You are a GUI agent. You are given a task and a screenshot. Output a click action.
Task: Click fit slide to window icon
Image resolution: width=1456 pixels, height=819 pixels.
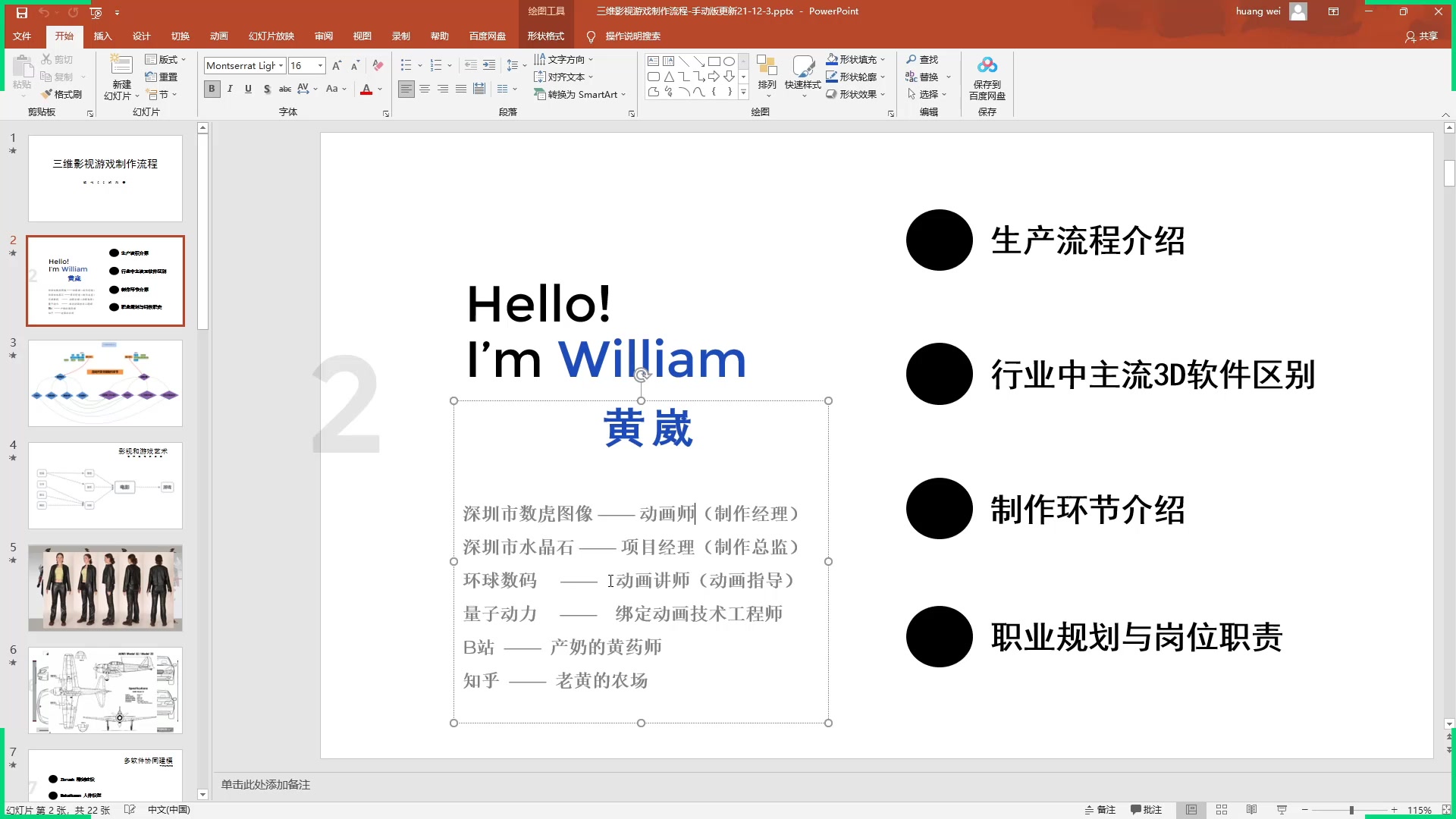[x=1446, y=809]
